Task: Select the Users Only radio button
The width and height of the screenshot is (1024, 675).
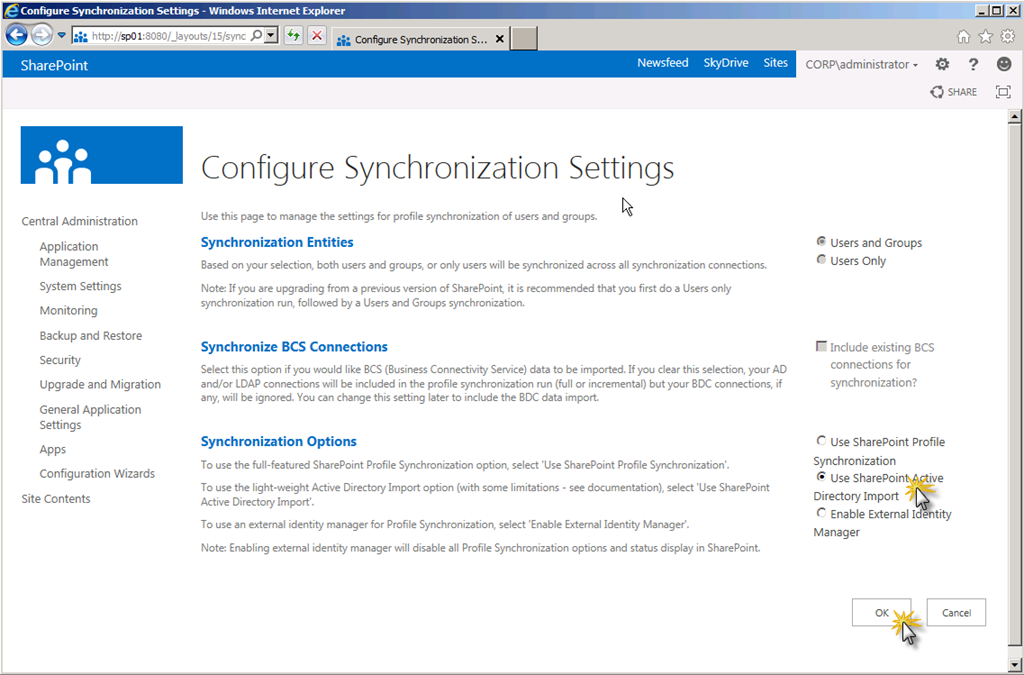Action: point(822,260)
